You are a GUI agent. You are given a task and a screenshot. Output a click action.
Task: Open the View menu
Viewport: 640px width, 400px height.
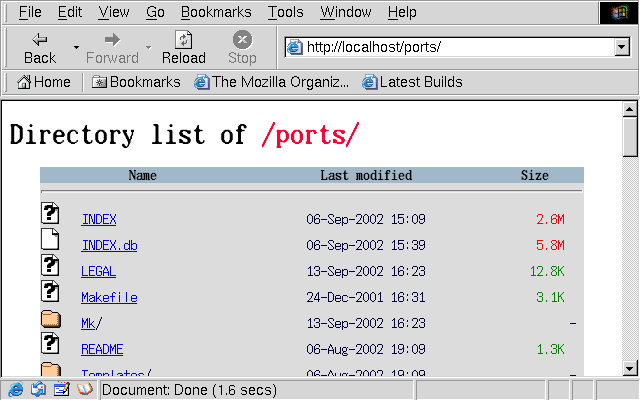tap(113, 12)
